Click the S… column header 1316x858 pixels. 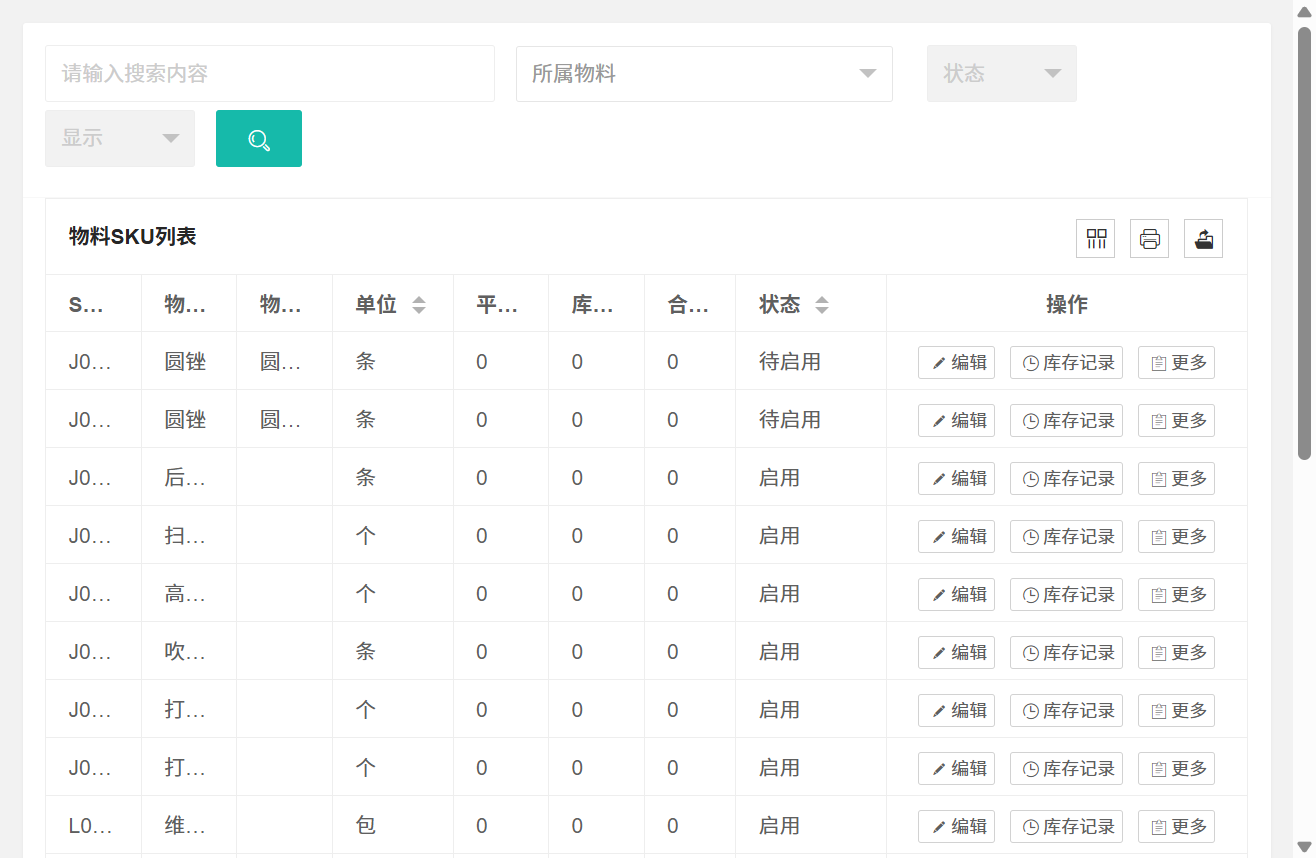93,304
